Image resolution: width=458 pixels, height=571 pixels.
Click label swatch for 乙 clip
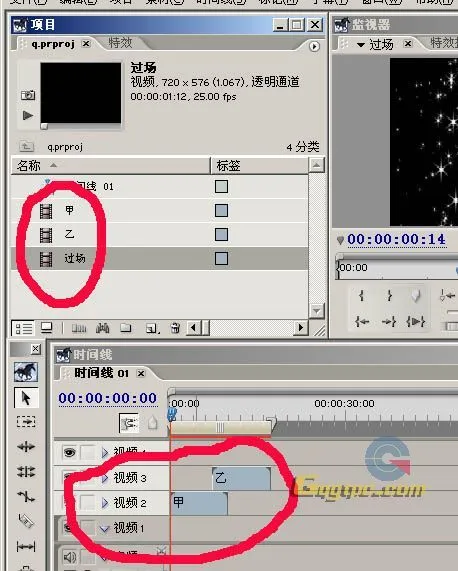point(221,235)
